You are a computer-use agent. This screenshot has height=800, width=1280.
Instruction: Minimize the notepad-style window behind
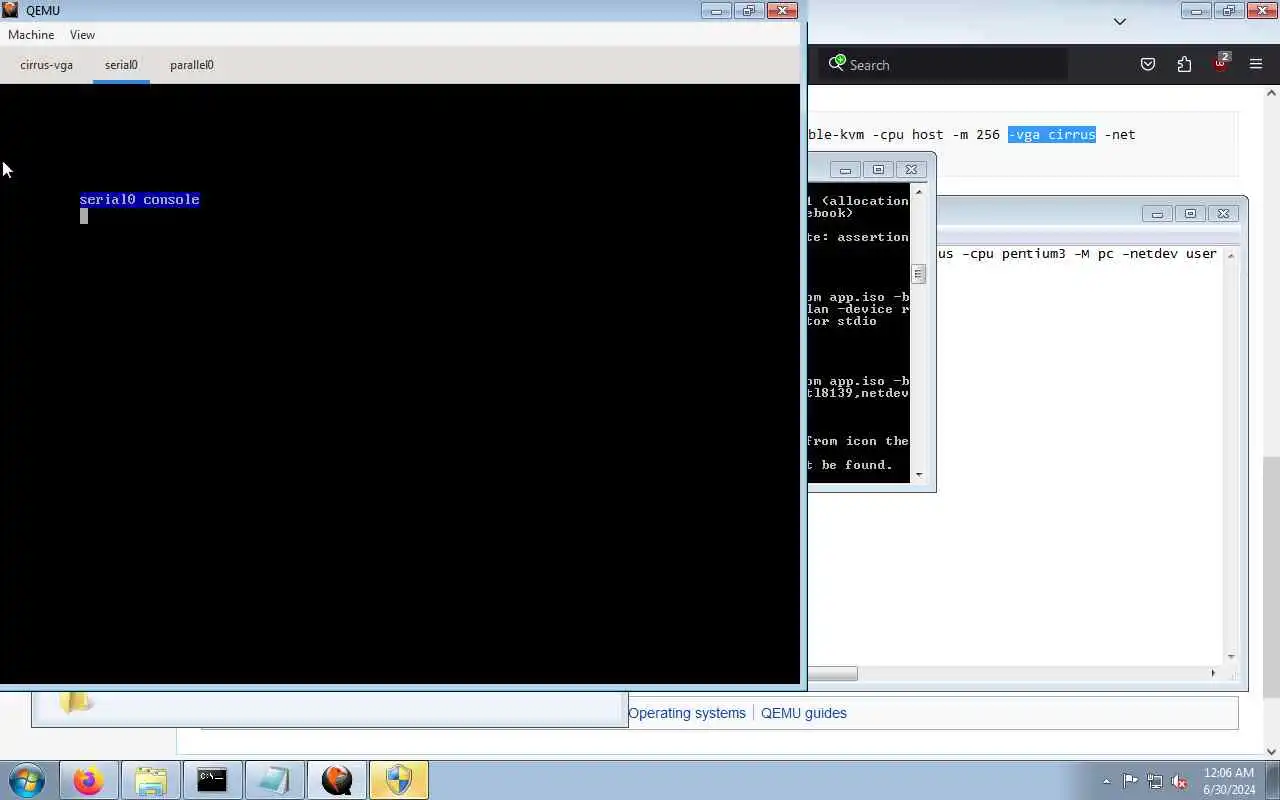[x=1157, y=213]
